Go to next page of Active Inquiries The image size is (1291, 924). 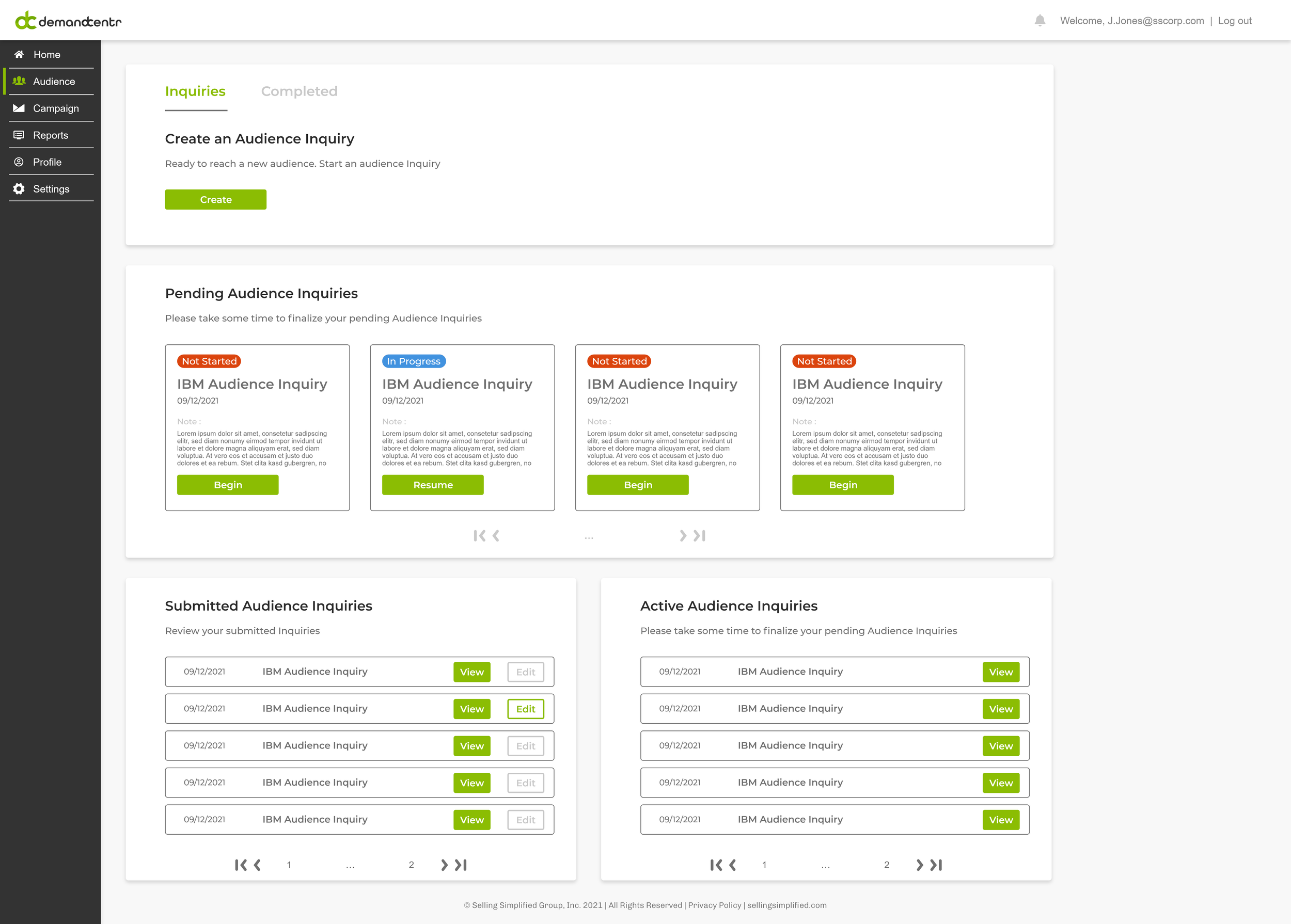click(x=919, y=865)
